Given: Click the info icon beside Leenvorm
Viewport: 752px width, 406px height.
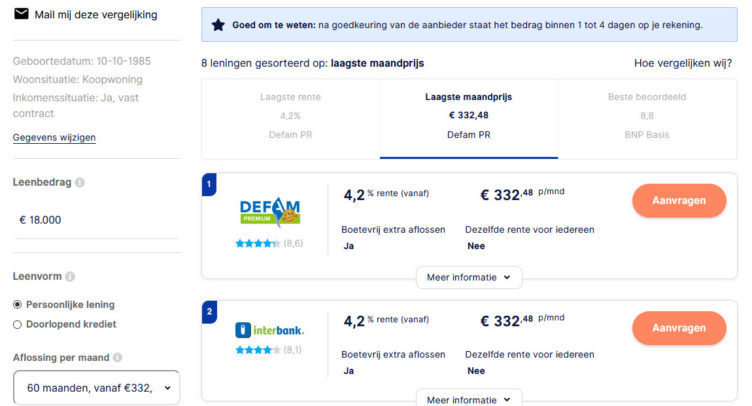Looking at the screenshot, I should (70, 276).
